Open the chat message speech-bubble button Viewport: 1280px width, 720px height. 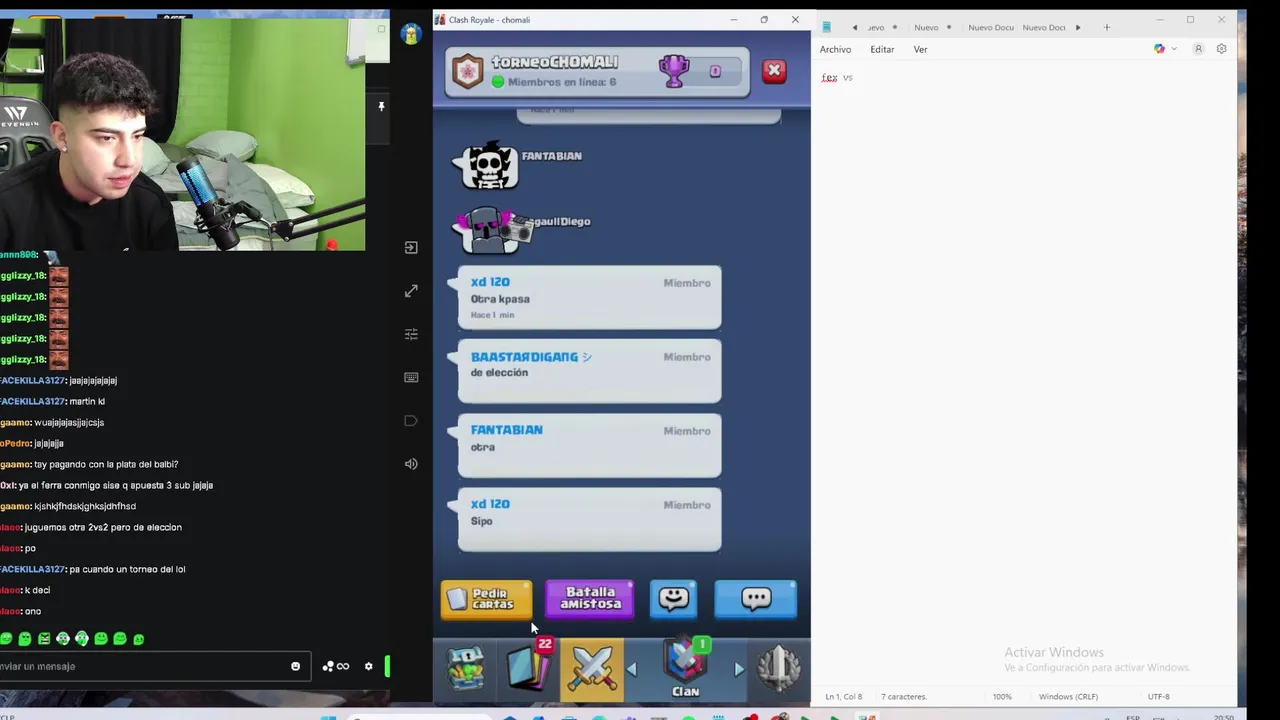[x=756, y=598]
